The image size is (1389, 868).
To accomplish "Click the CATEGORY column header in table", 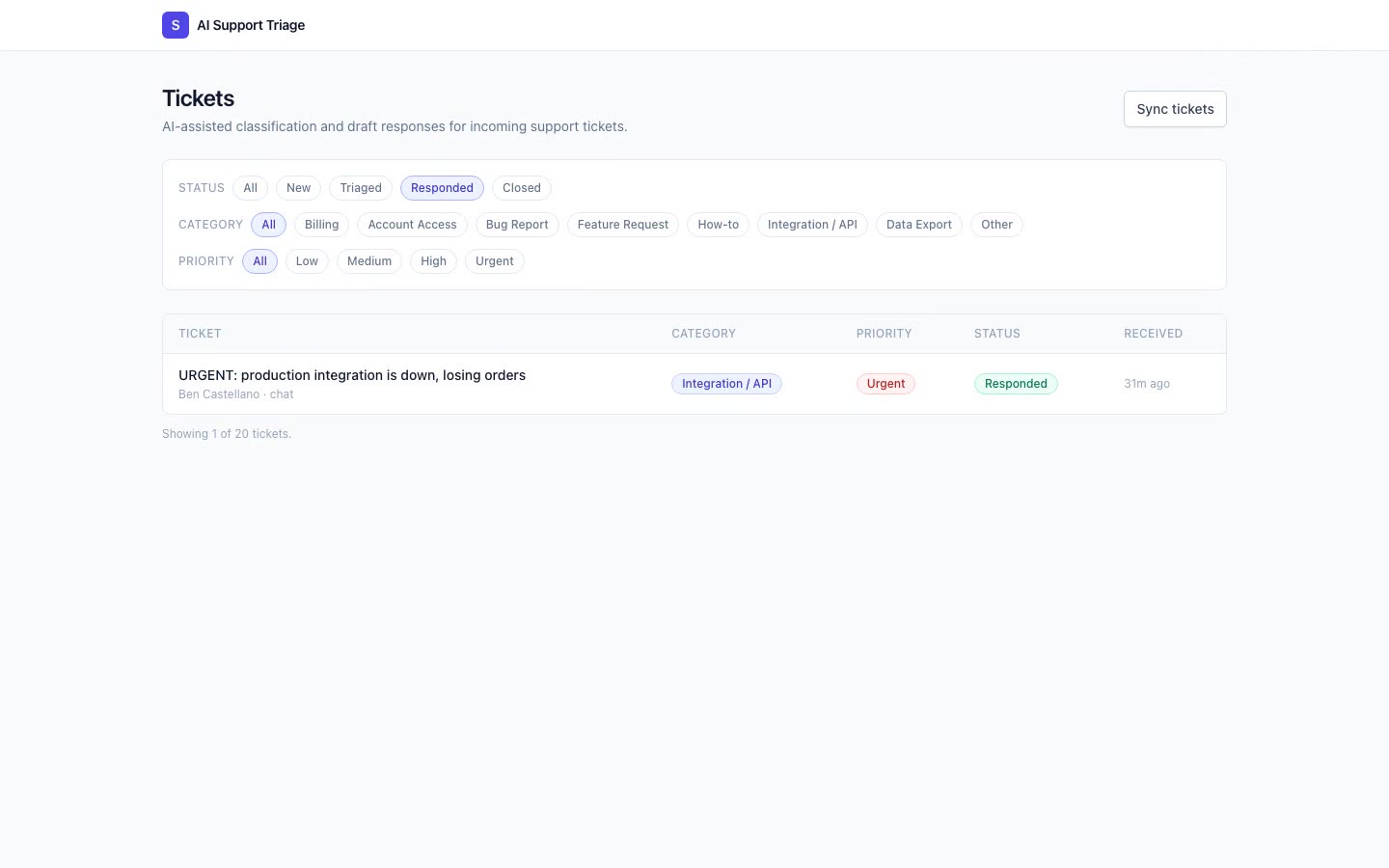I will 703,334.
